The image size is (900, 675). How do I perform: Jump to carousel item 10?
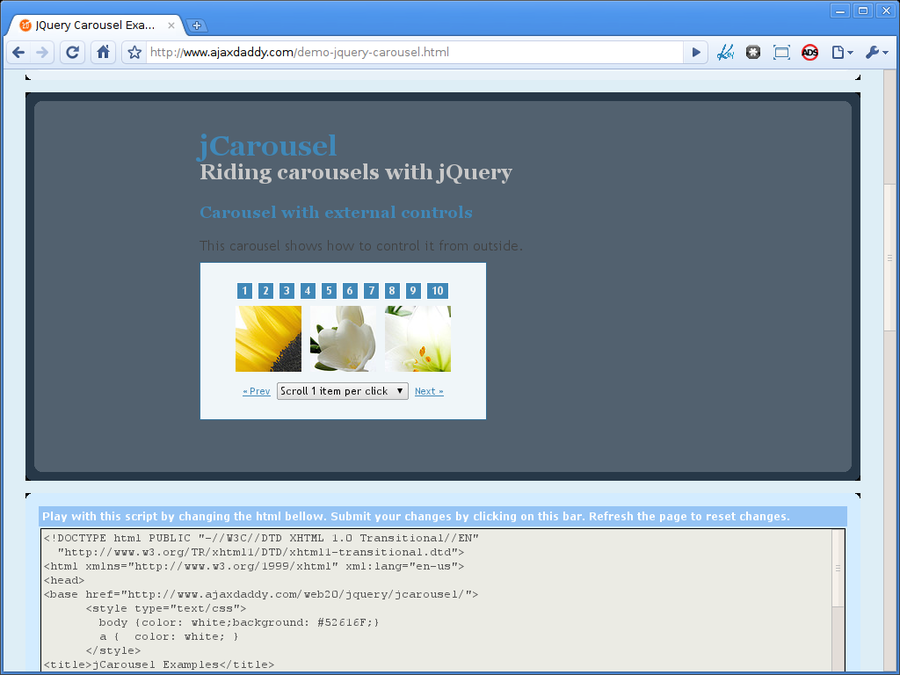point(437,290)
